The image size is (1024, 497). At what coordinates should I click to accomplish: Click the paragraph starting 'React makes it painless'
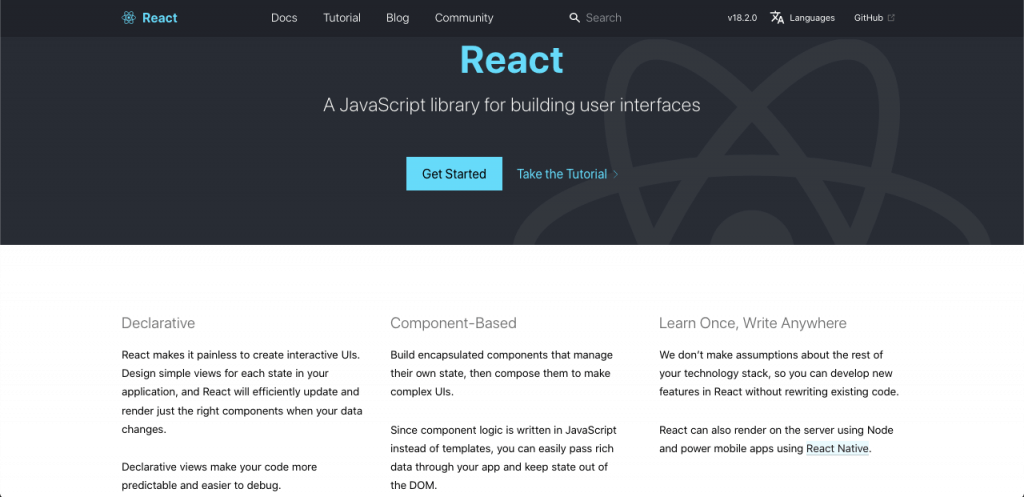(x=242, y=393)
